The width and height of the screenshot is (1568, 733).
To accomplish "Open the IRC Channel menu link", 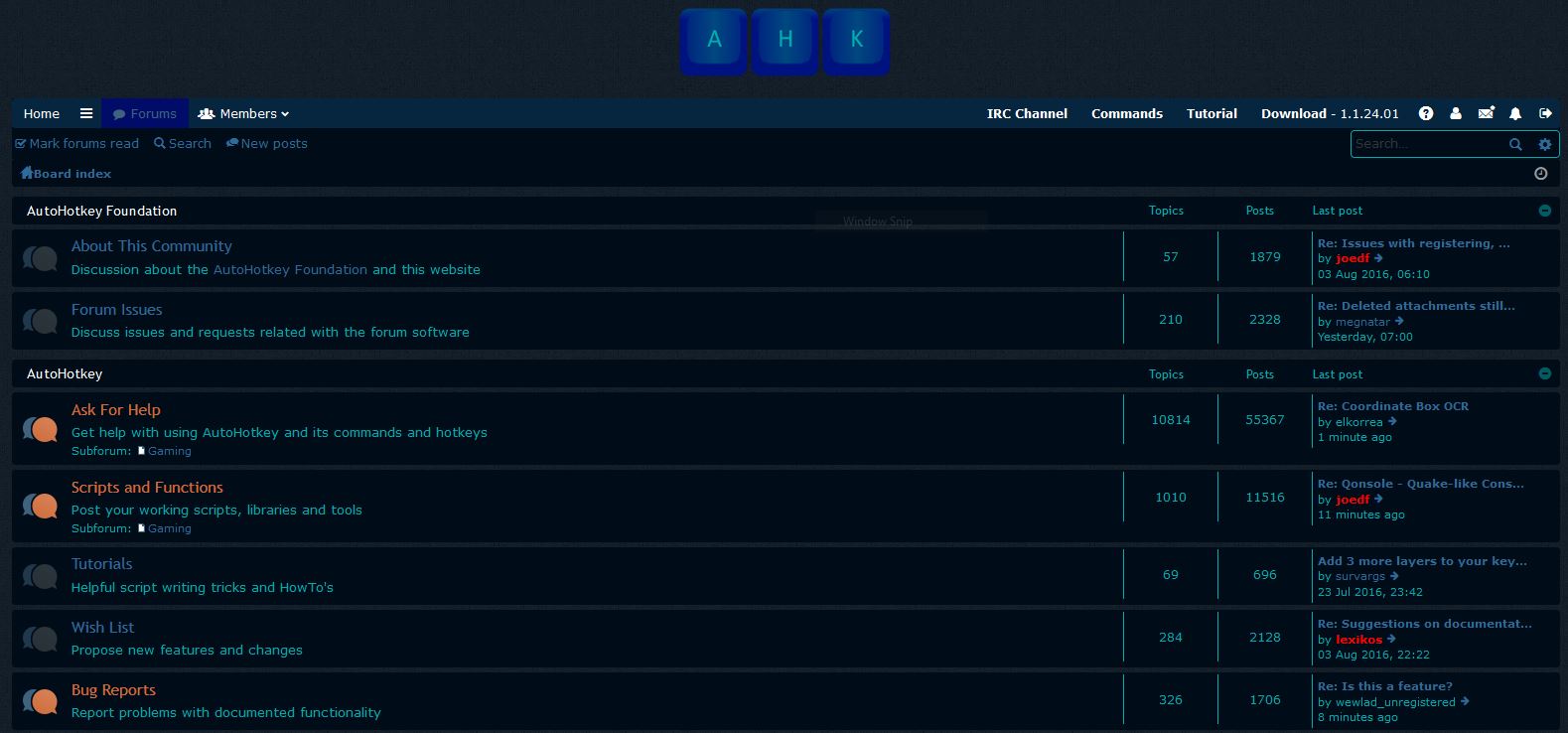I will [x=1027, y=113].
